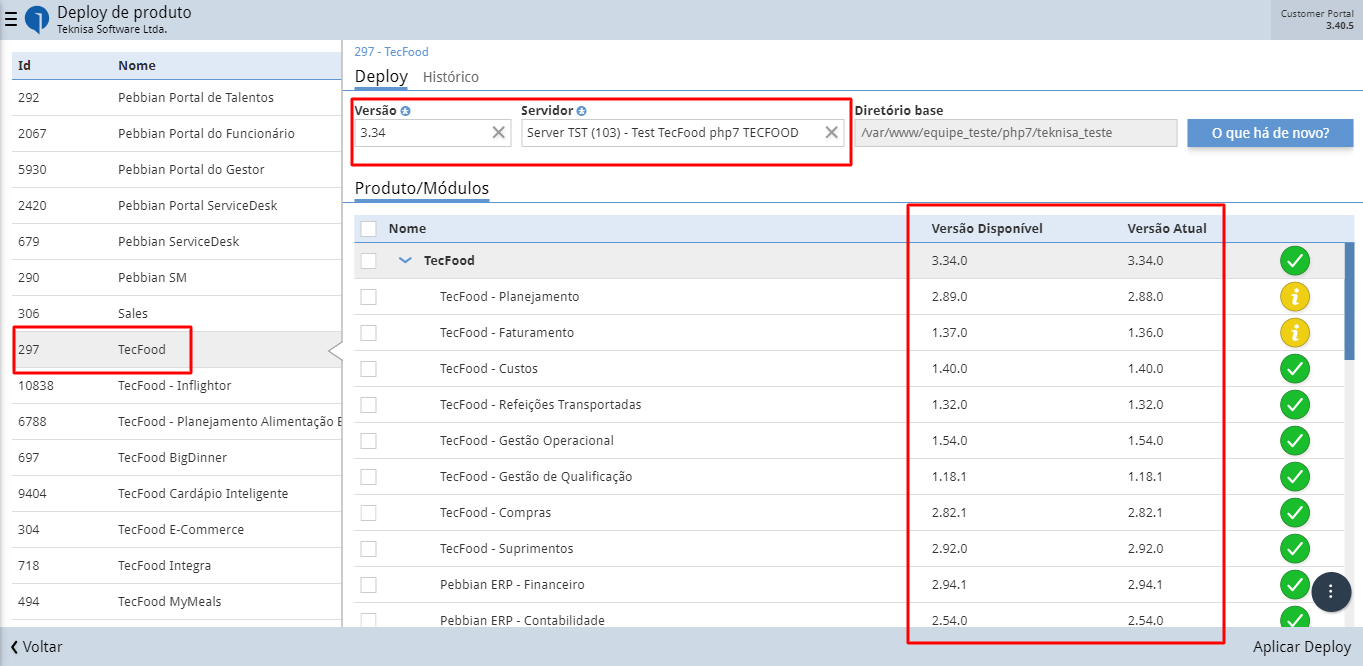
Task: Select product 718 TecFood Integra
Action: (x=177, y=566)
